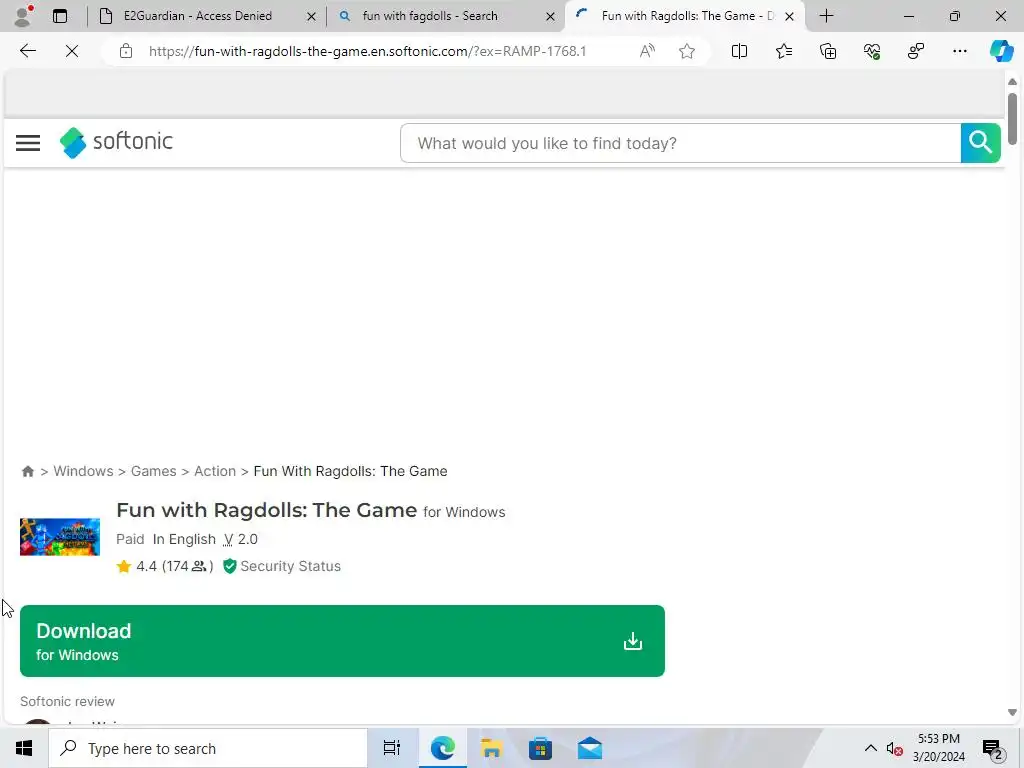Click the Fun with Ragdolls game thumbnail
This screenshot has width=1024, height=768.
(x=60, y=537)
